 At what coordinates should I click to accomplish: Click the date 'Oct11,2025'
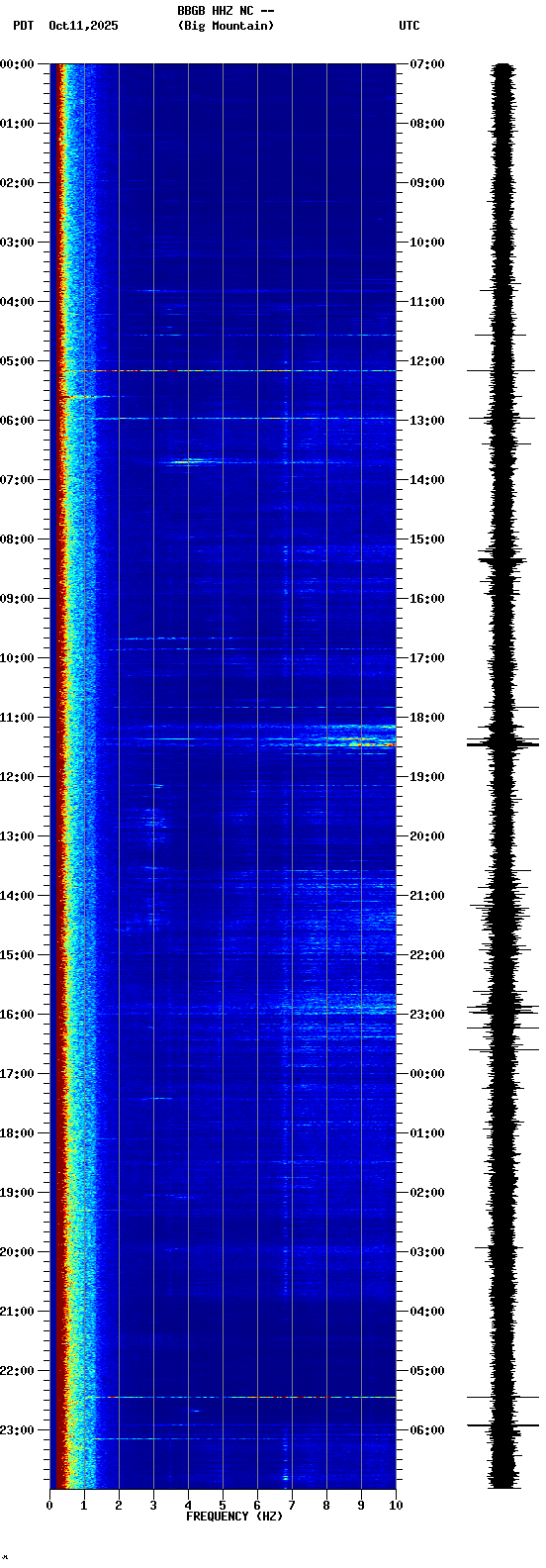click(x=83, y=26)
